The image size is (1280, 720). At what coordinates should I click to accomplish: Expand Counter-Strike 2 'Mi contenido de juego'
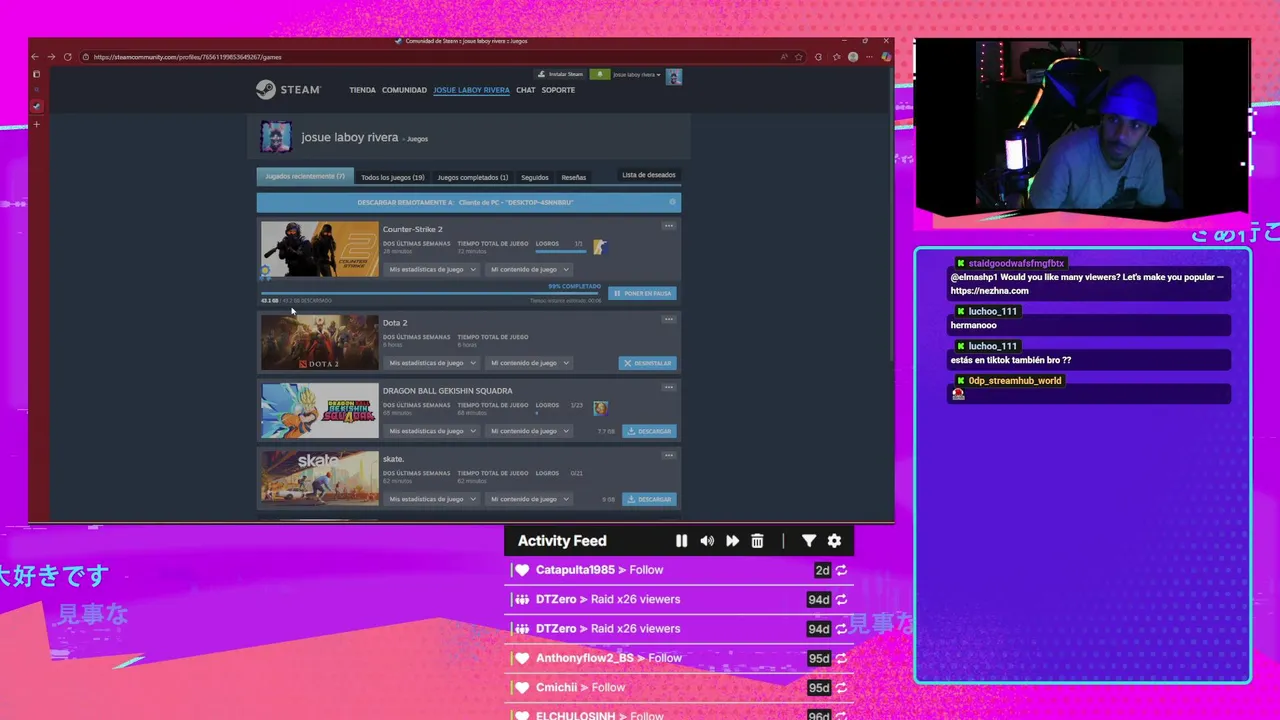529,269
